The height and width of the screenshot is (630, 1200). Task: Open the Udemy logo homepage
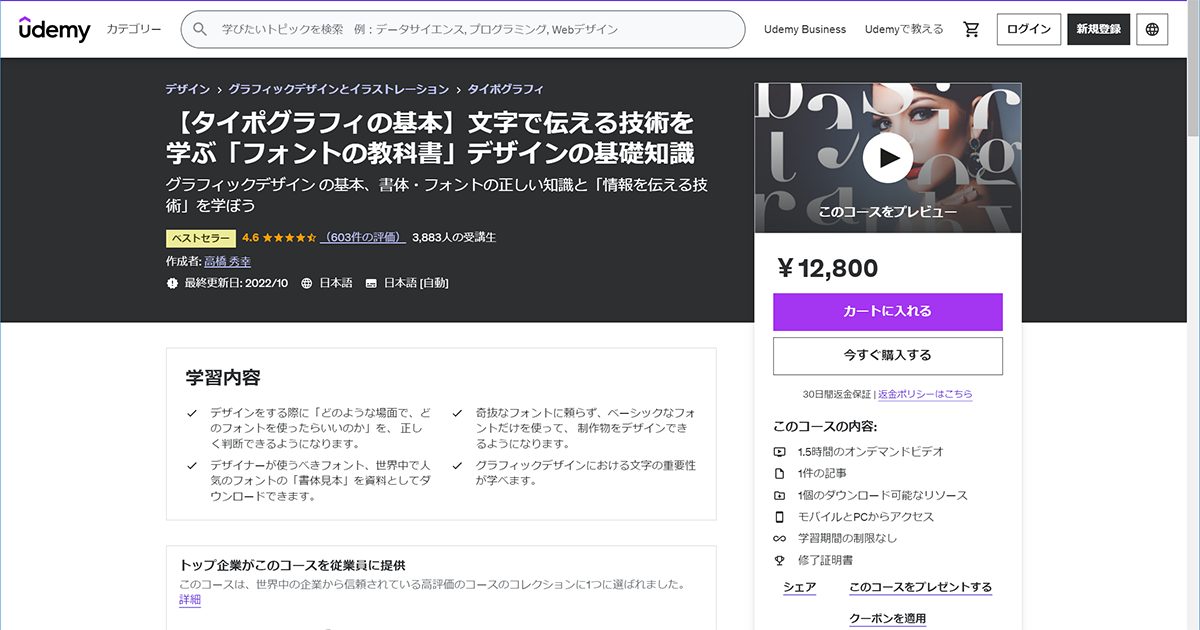coord(54,29)
